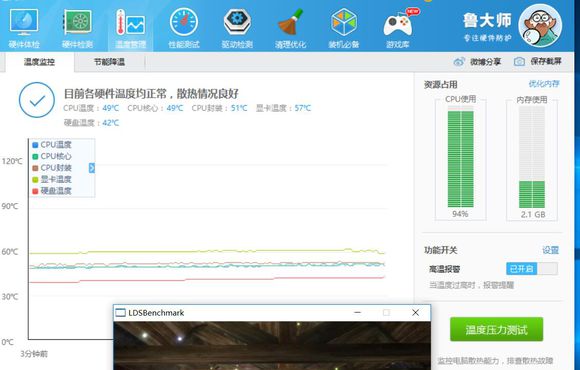Viewport: 580px width, 370px height.
Task: Open 硬件检测 hardware detection
Action: tap(77, 28)
